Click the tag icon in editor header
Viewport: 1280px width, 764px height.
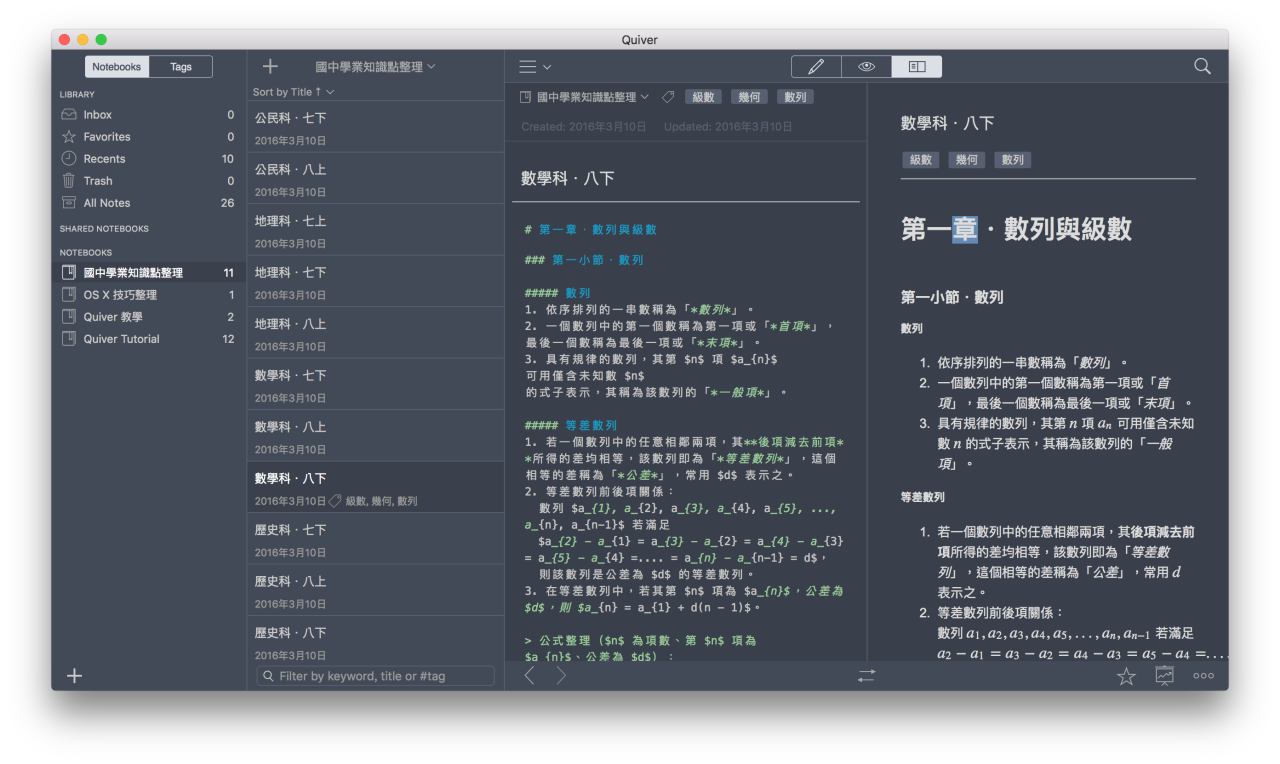tap(668, 97)
